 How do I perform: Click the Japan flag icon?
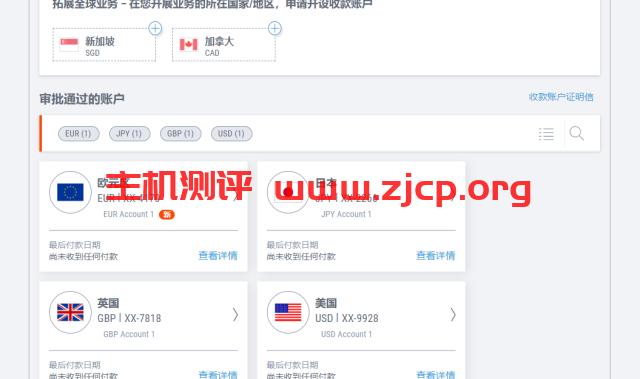(288, 192)
